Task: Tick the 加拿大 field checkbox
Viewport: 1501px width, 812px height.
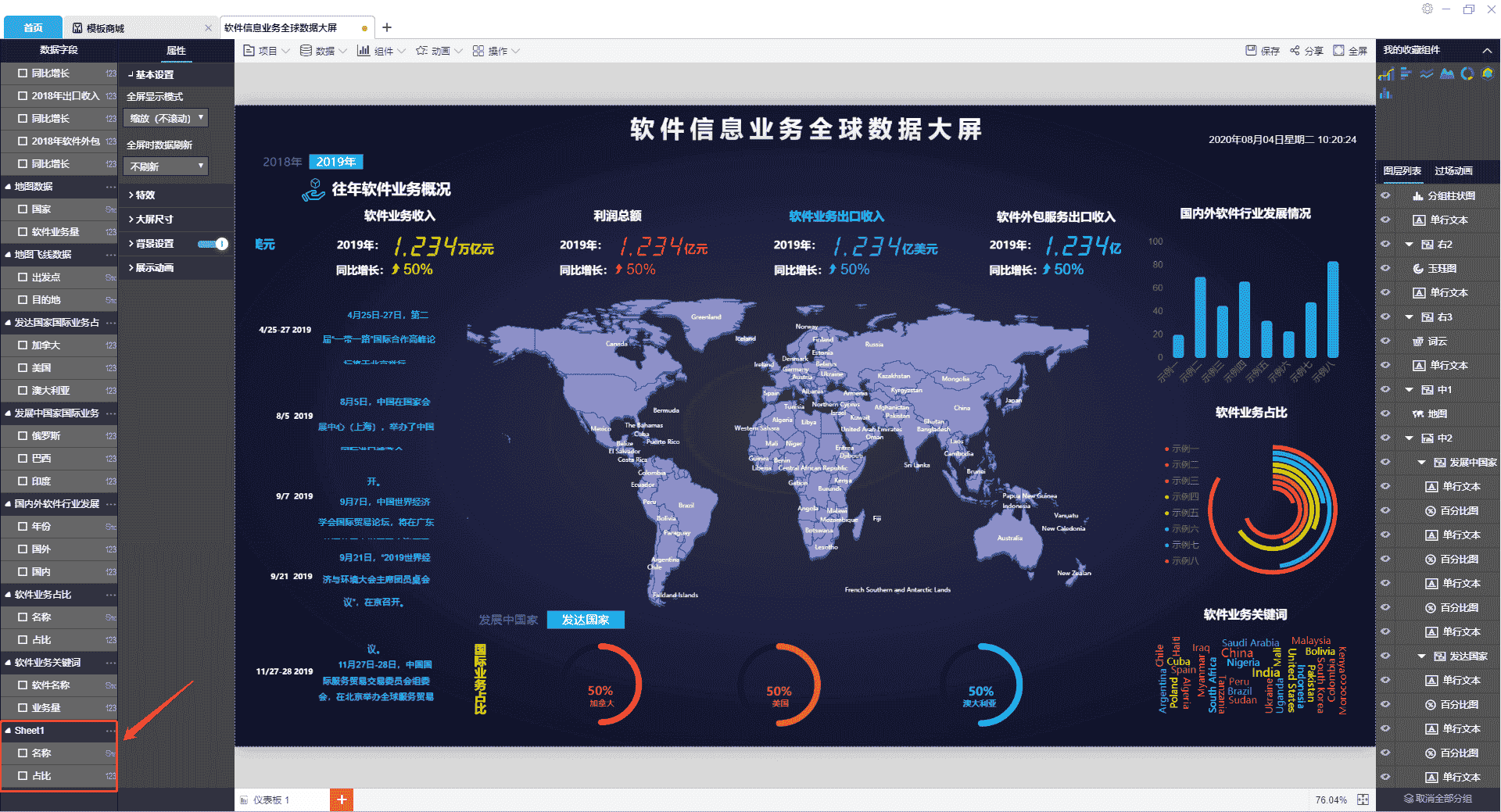Action: click(23, 345)
